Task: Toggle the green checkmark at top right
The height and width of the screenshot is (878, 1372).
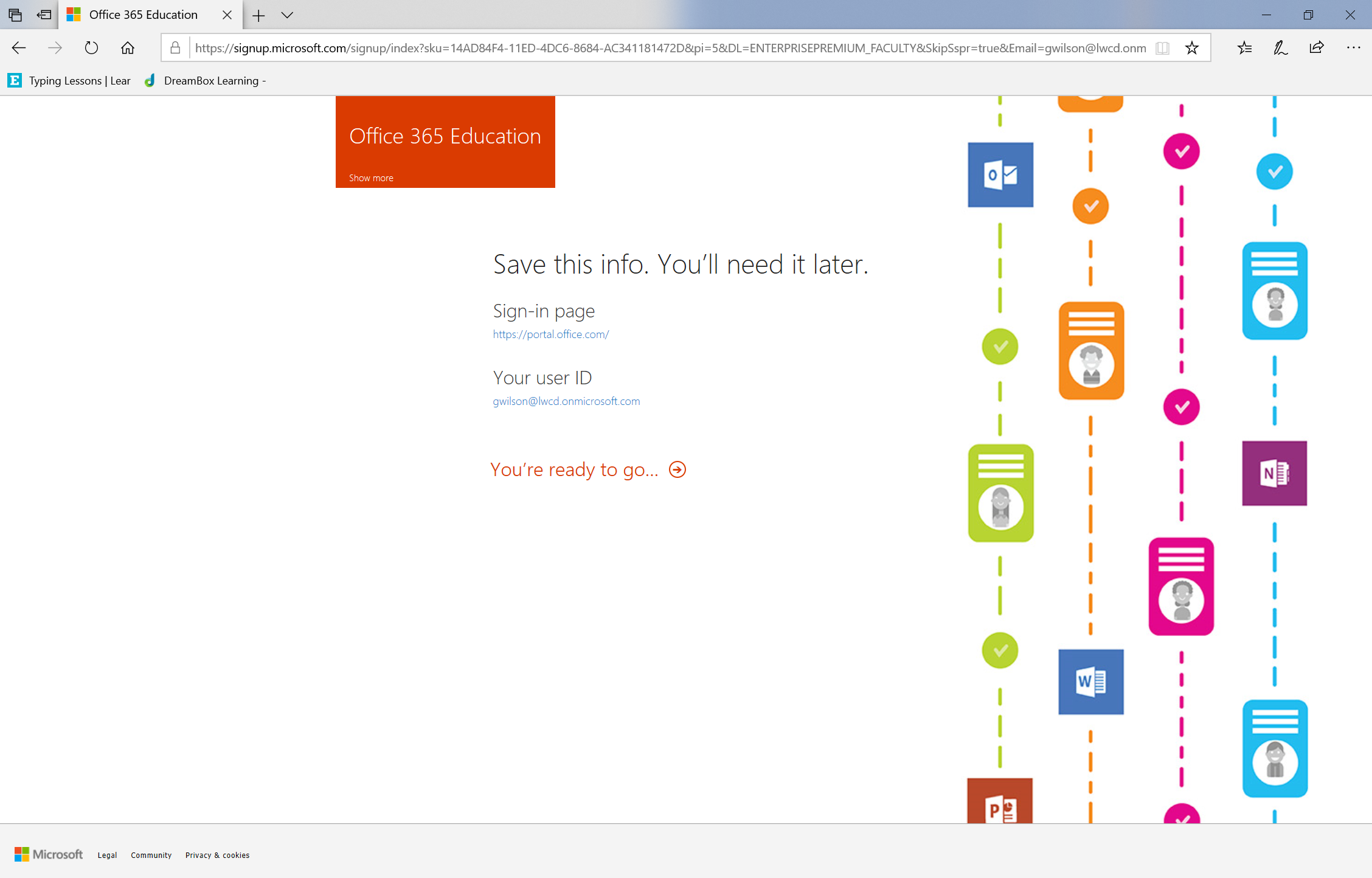Action: (x=999, y=347)
